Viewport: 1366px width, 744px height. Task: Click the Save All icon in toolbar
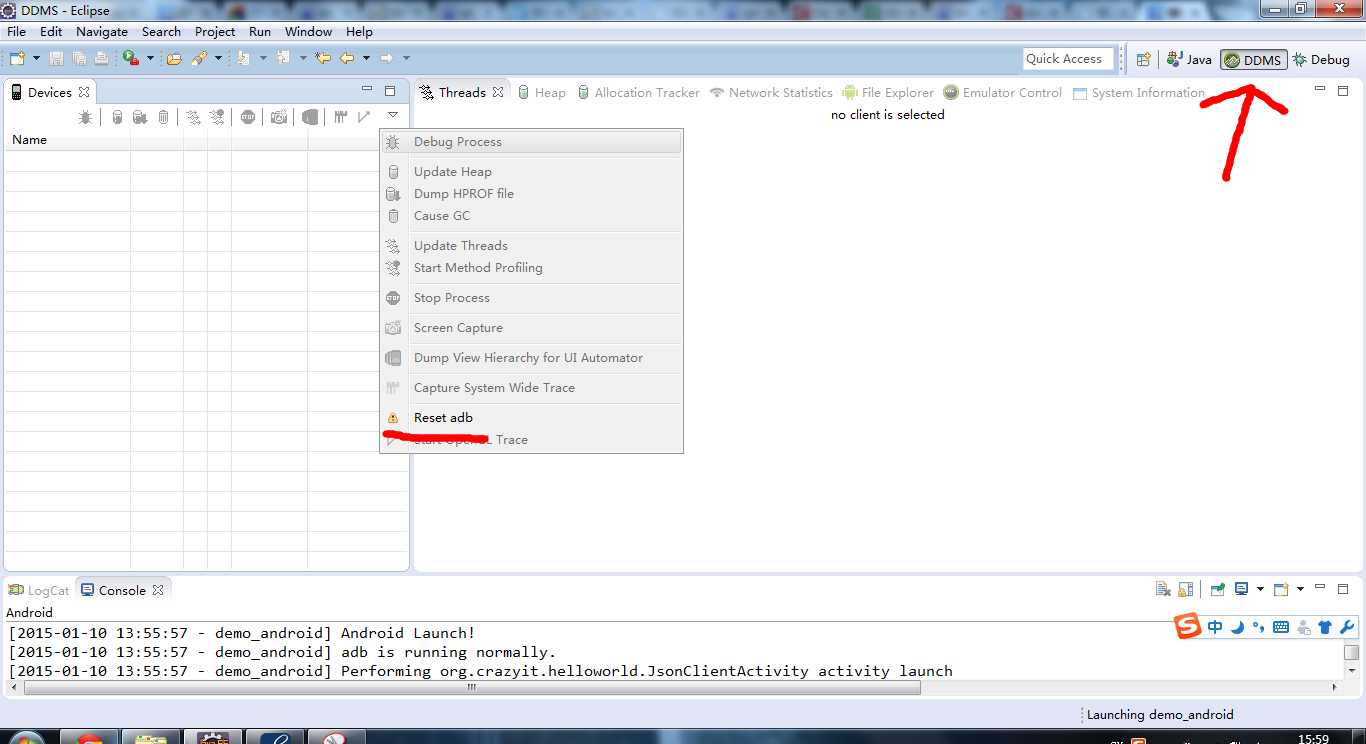78,58
